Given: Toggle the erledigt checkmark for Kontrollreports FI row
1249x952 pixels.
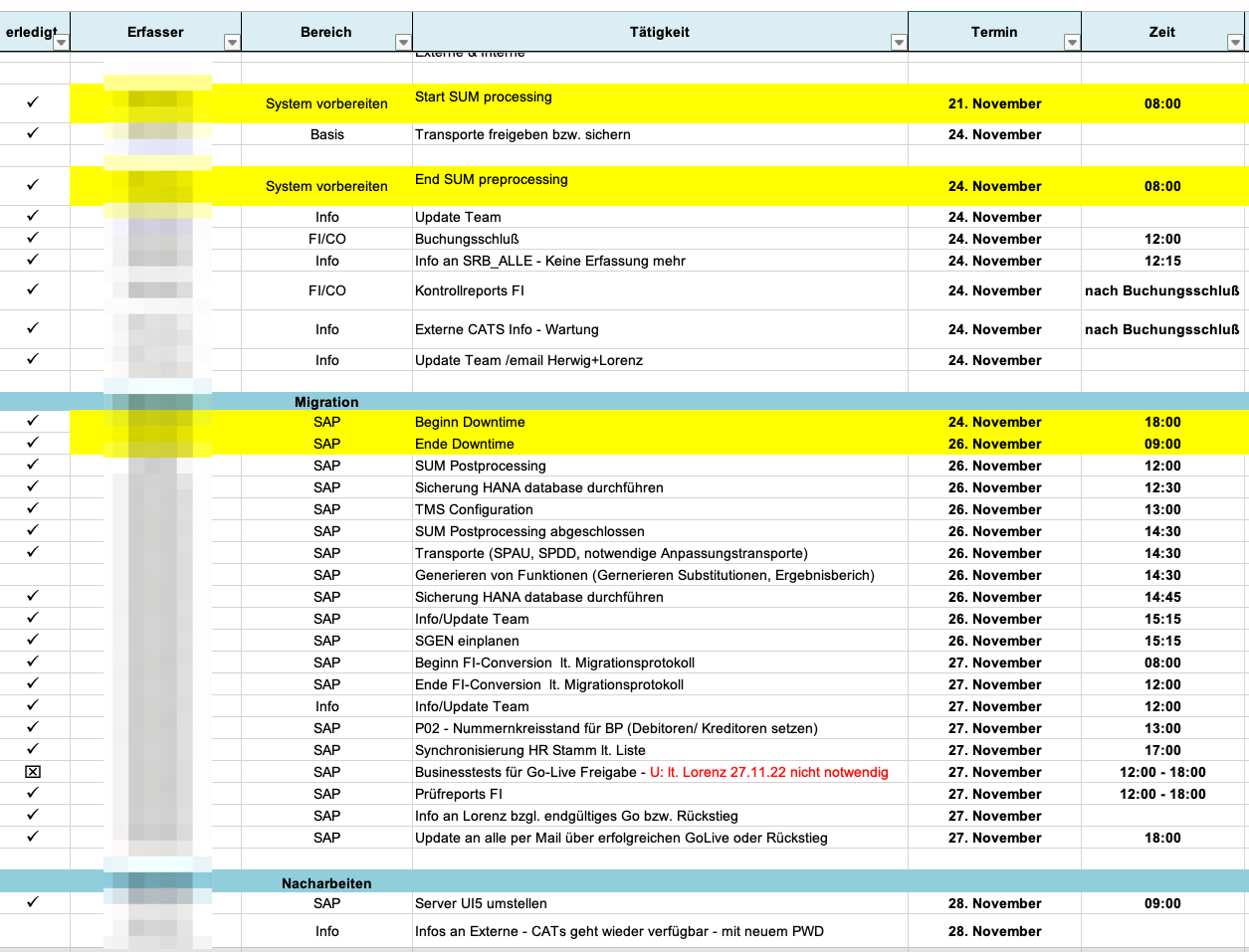Looking at the screenshot, I should [33, 289].
